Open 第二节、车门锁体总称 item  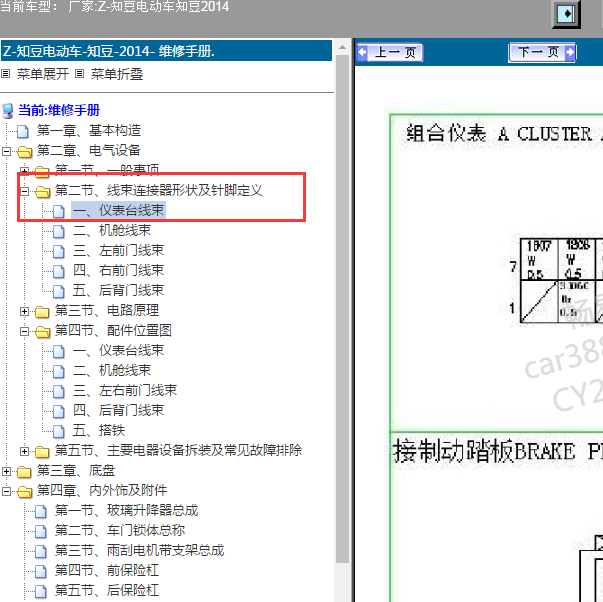pyautogui.click(x=120, y=530)
